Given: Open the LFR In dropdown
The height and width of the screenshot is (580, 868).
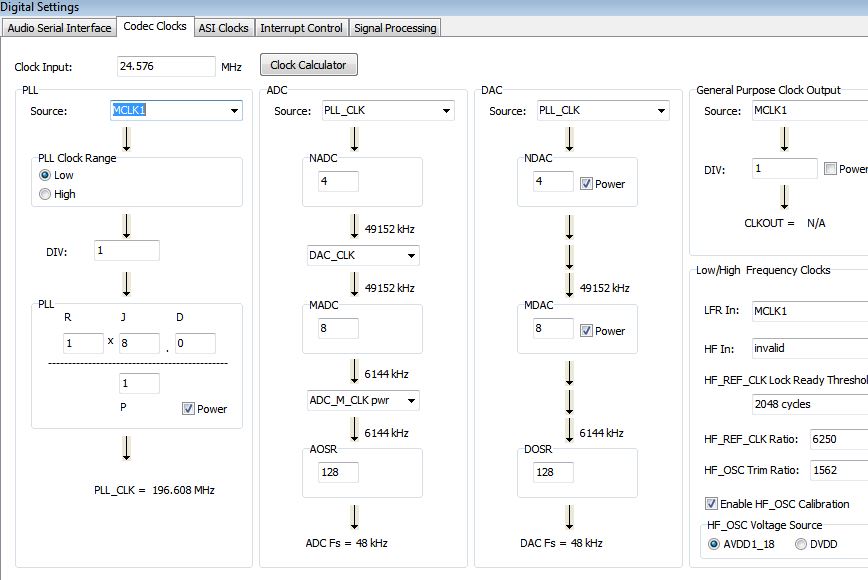Looking at the screenshot, I should [x=810, y=311].
